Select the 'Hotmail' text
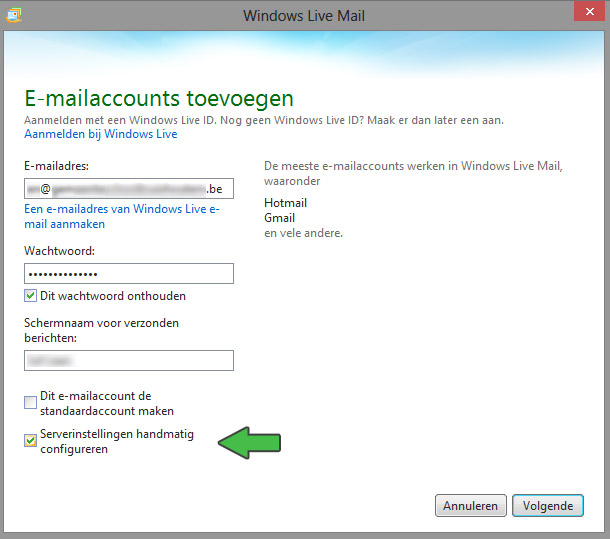Screen dimensions: 610x539 tap(286, 203)
